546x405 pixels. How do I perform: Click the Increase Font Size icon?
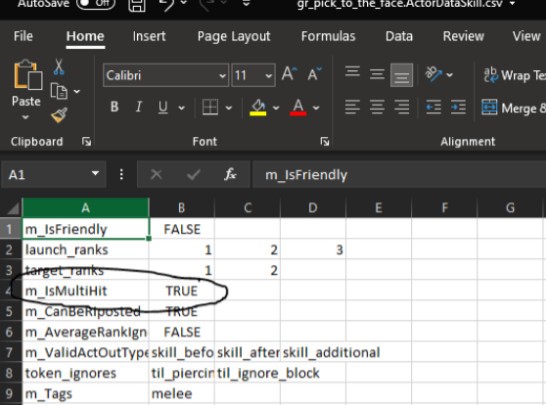pos(289,74)
